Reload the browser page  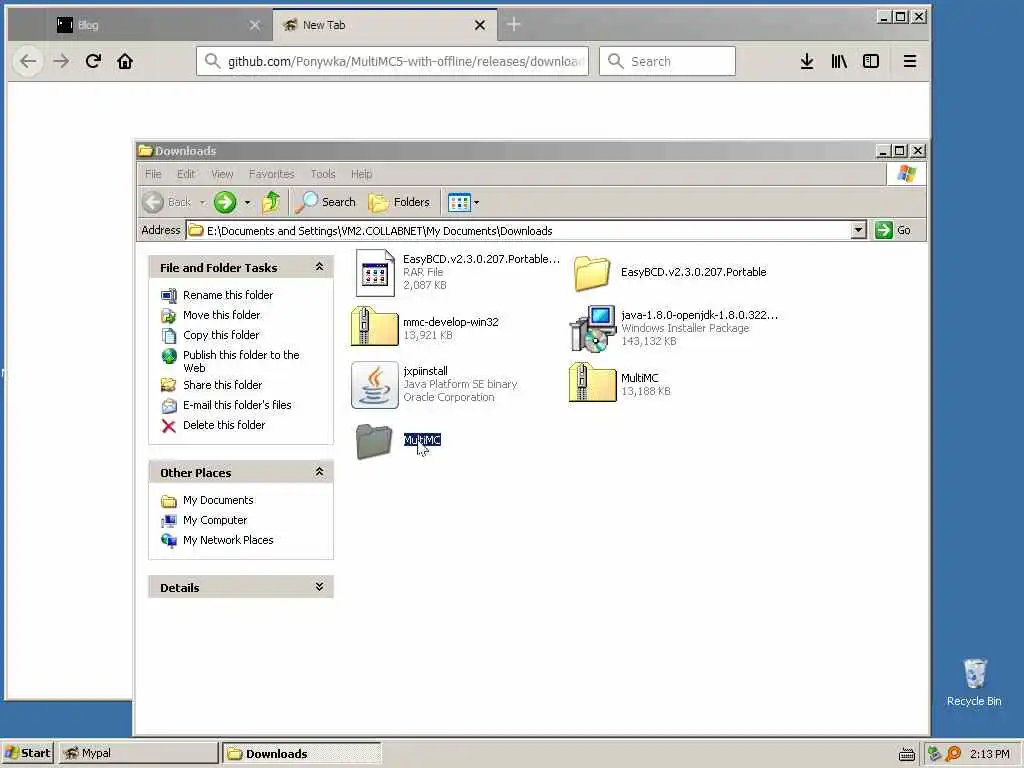pyautogui.click(x=93, y=61)
